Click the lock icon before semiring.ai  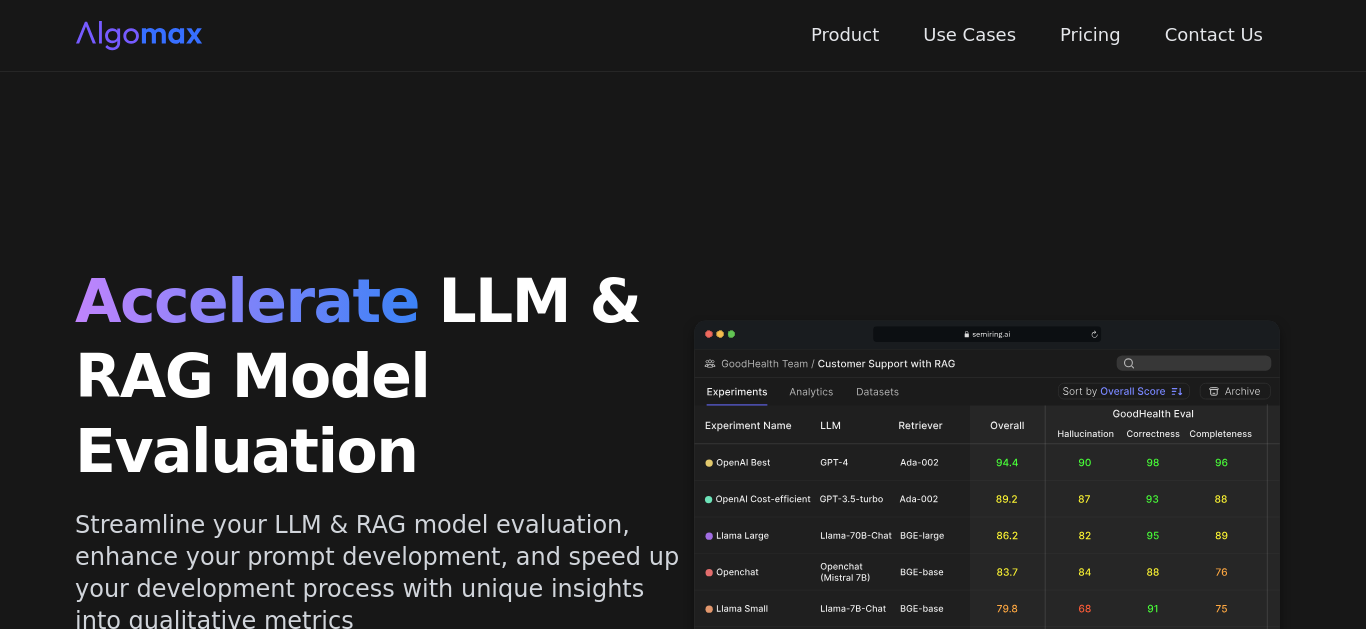[967, 334]
